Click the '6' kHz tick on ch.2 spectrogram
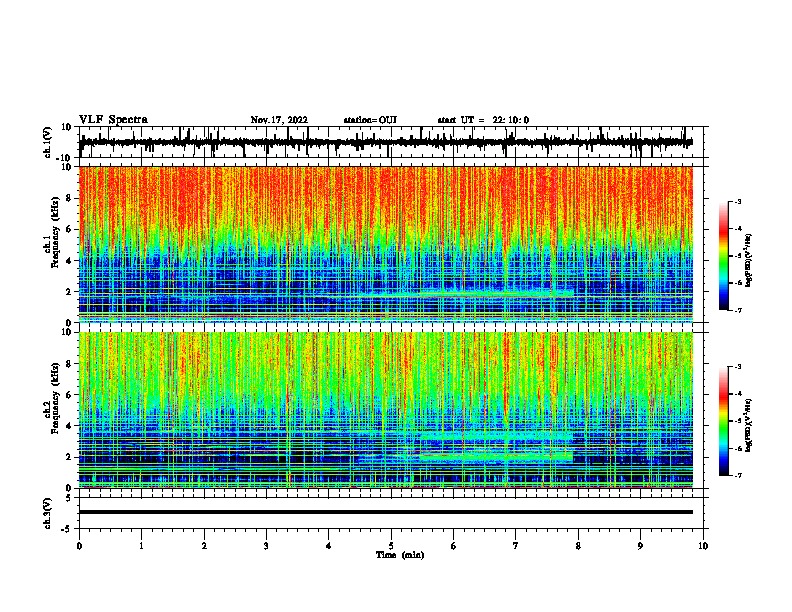The image size is (792, 612). pos(70,395)
